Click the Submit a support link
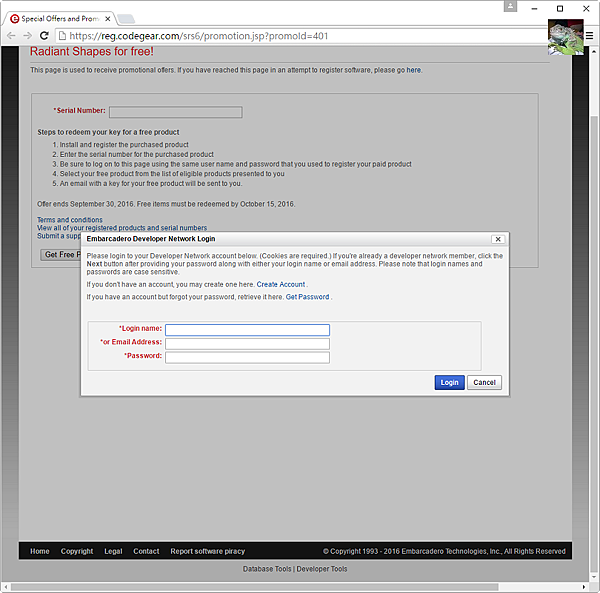The image size is (600, 593). 59,236
